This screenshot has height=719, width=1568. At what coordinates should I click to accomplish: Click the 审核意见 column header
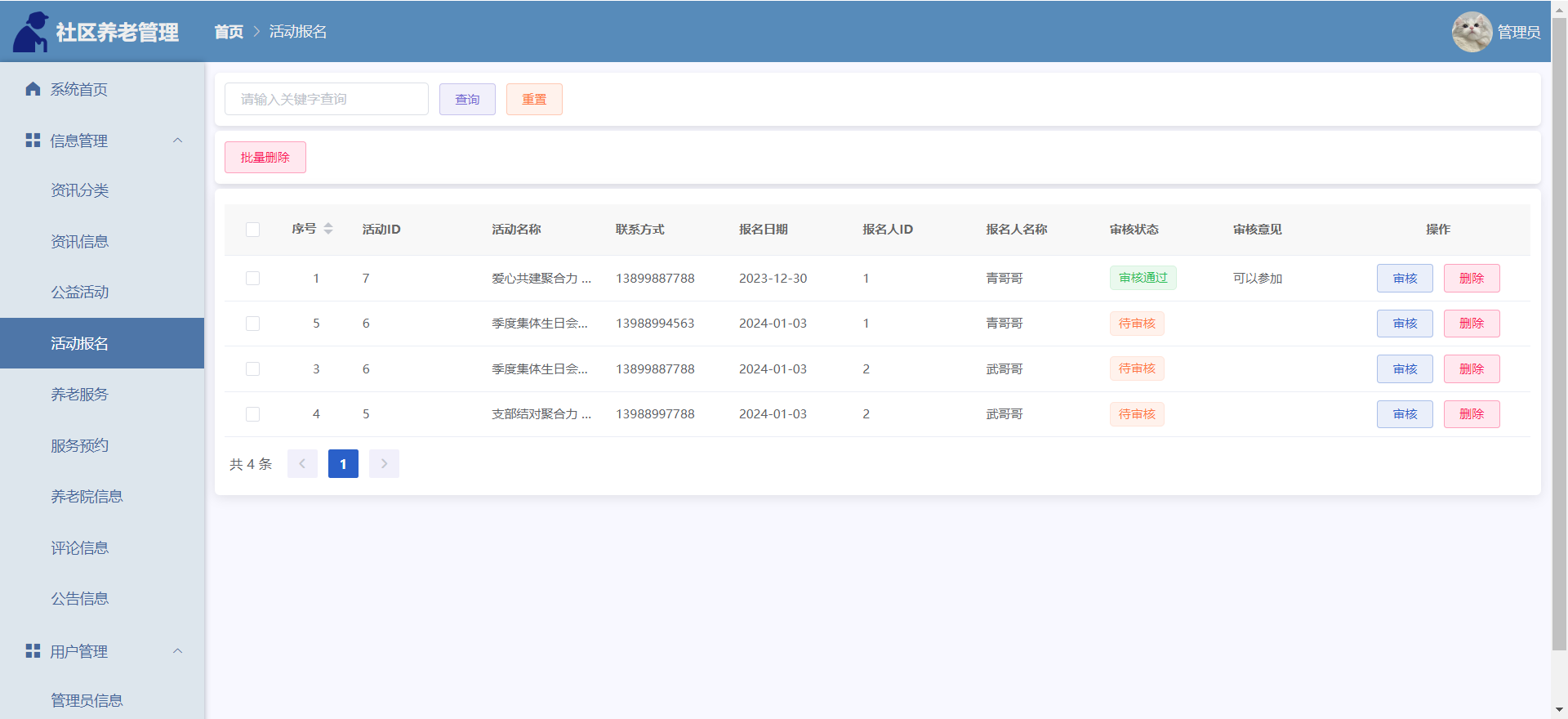pyautogui.click(x=1258, y=230)
